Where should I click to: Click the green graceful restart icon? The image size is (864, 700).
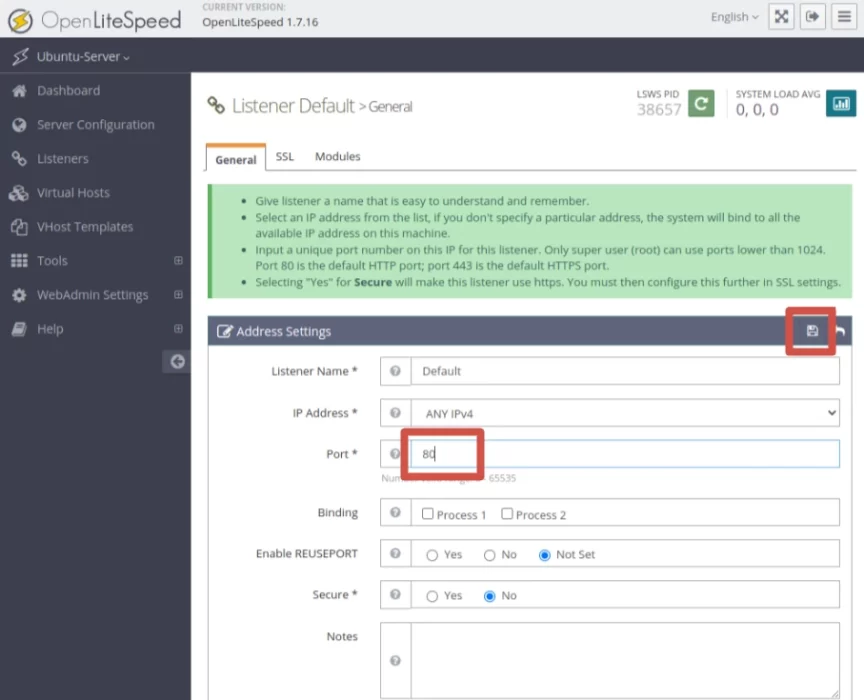point(701,103)
